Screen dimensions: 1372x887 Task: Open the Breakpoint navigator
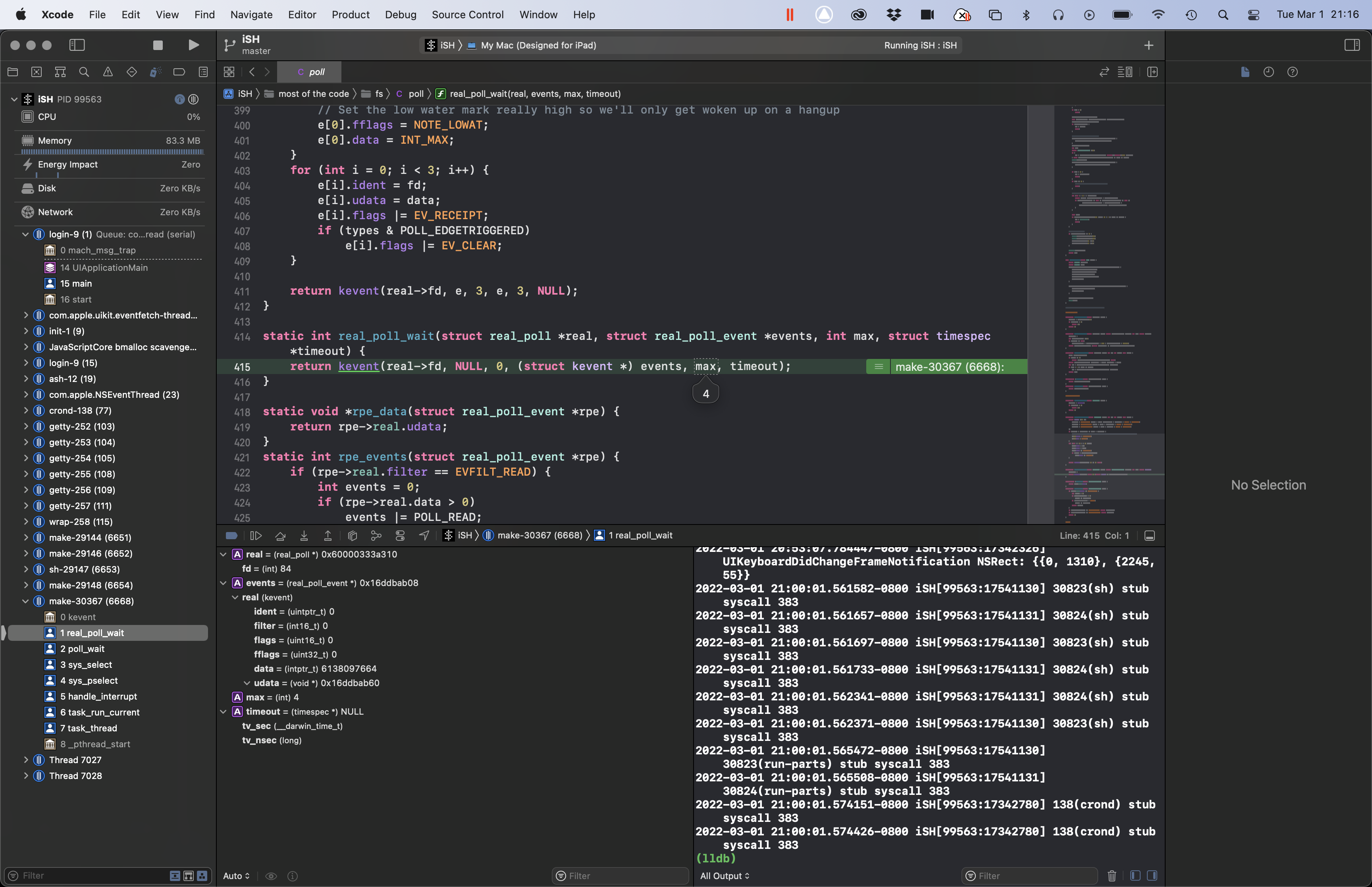click(179, 72)
